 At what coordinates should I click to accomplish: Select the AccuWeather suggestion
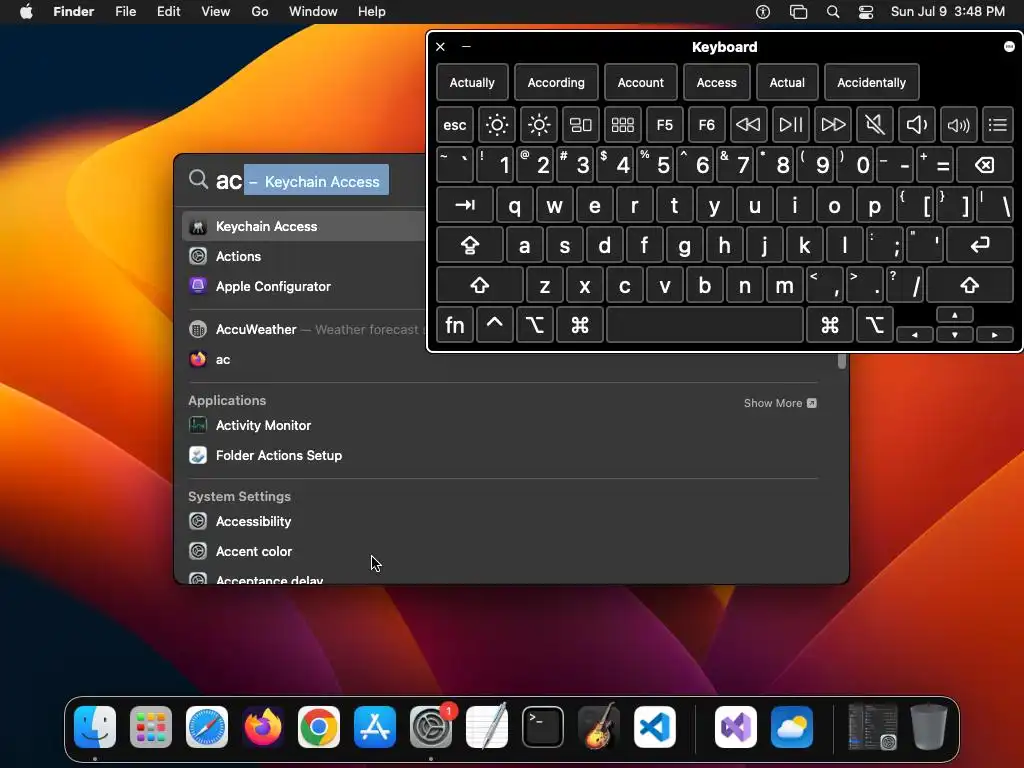[304, 329]
